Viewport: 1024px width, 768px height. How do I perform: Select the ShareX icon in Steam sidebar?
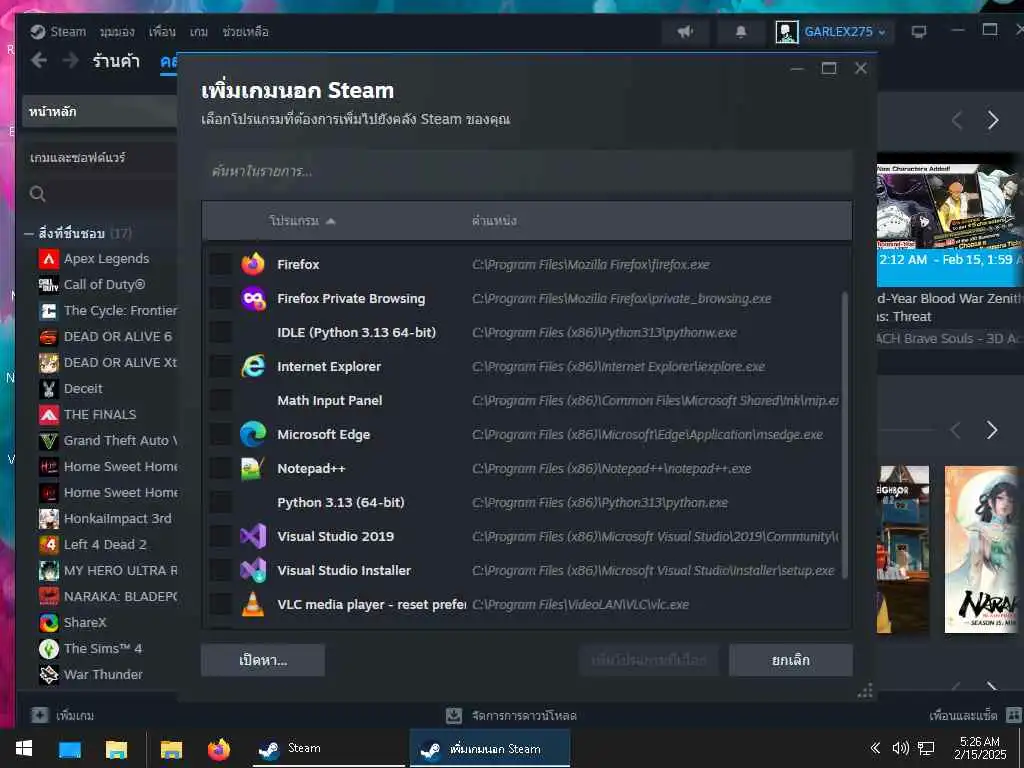pos(49,623)
